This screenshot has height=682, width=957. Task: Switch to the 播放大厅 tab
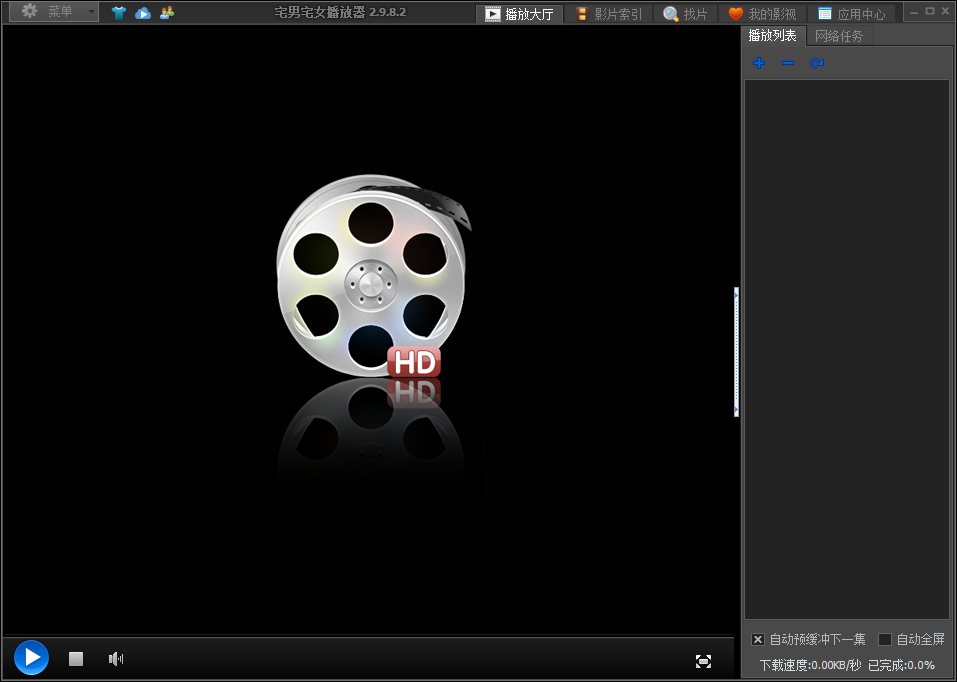tap(520, 14)
